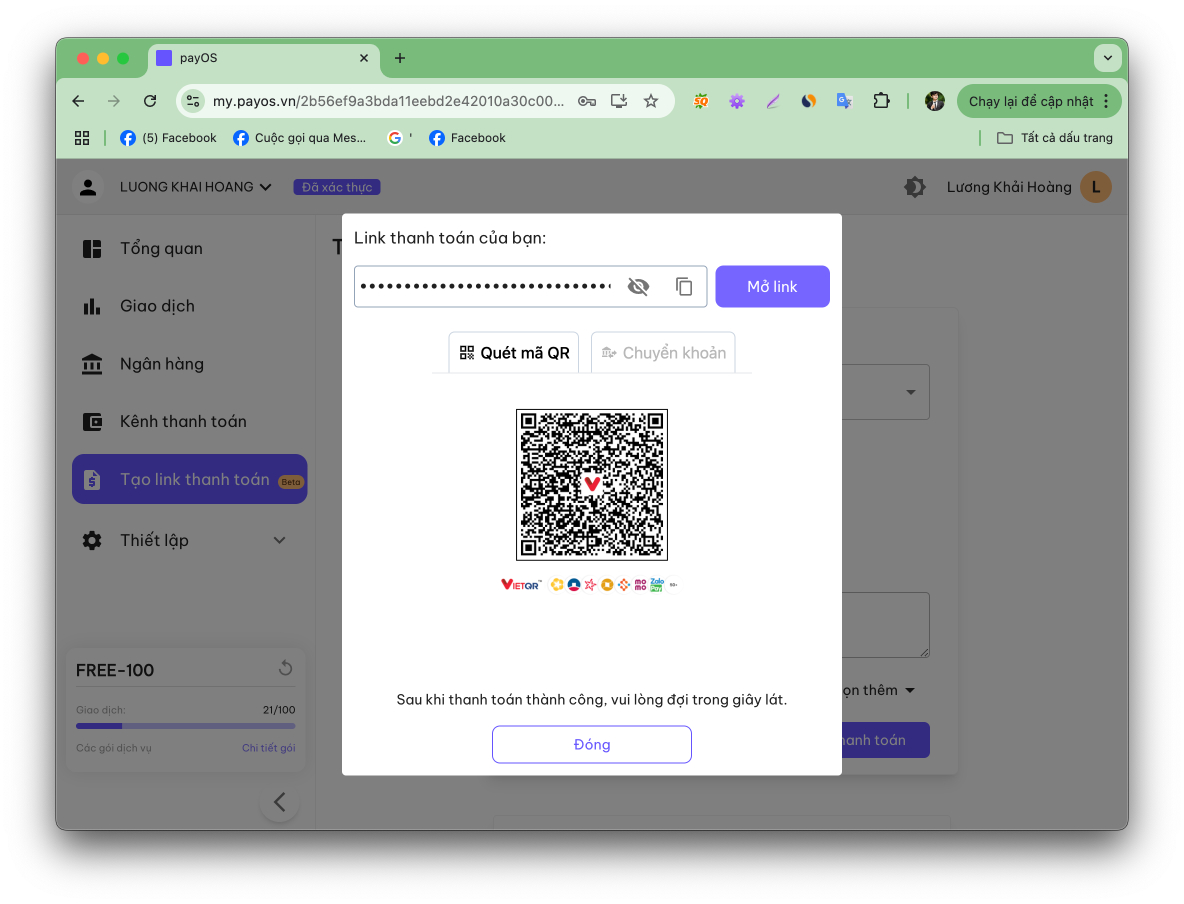Toggle dark mode brightness icon

pyautogui.click(x=914, y=187)
